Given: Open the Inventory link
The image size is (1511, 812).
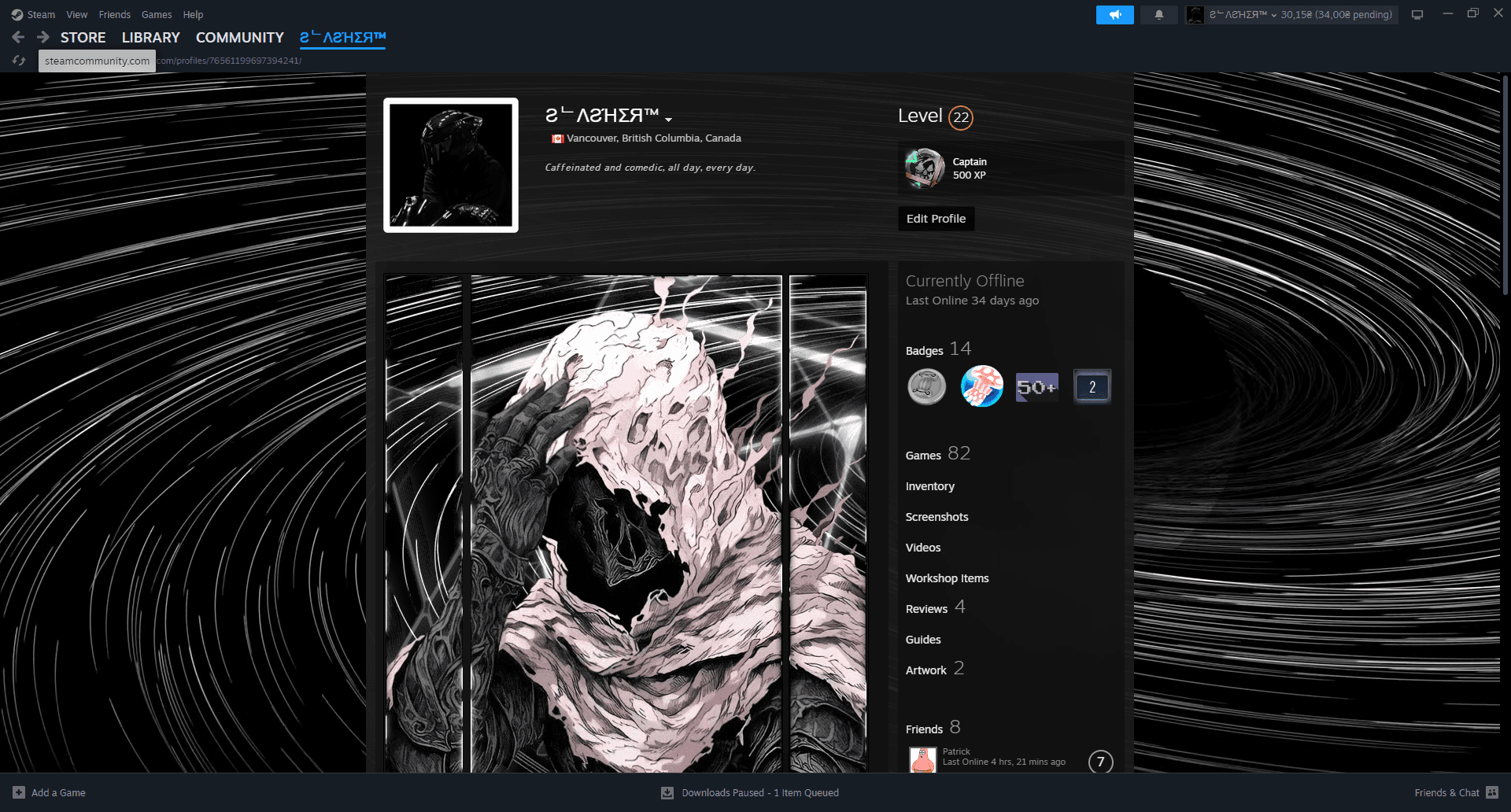Looking at the screenshot, I should coord(929,486).
